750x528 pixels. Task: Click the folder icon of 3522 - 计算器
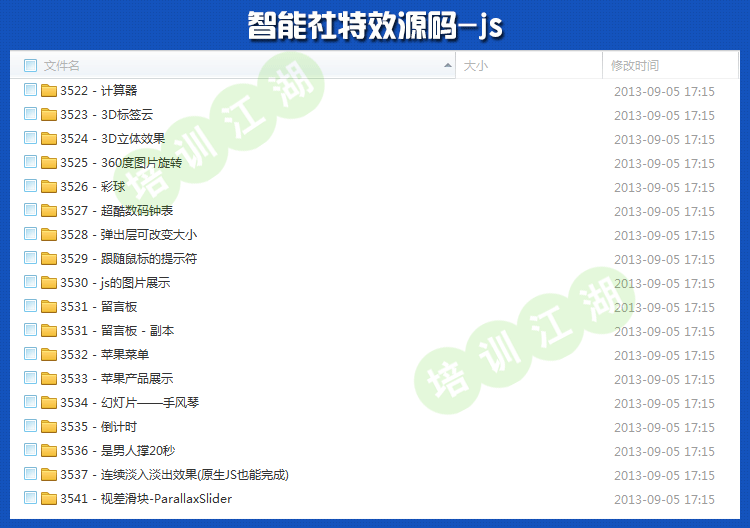[49, 90]
